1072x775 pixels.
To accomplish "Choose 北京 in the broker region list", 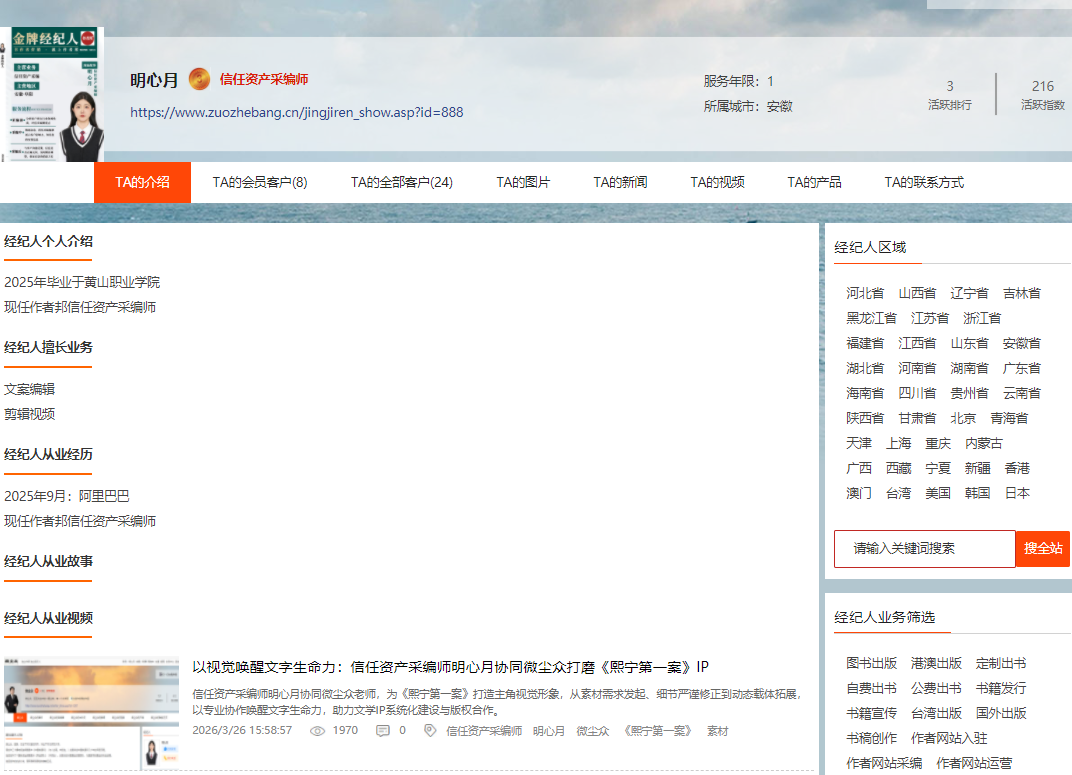I will (963, 418).
